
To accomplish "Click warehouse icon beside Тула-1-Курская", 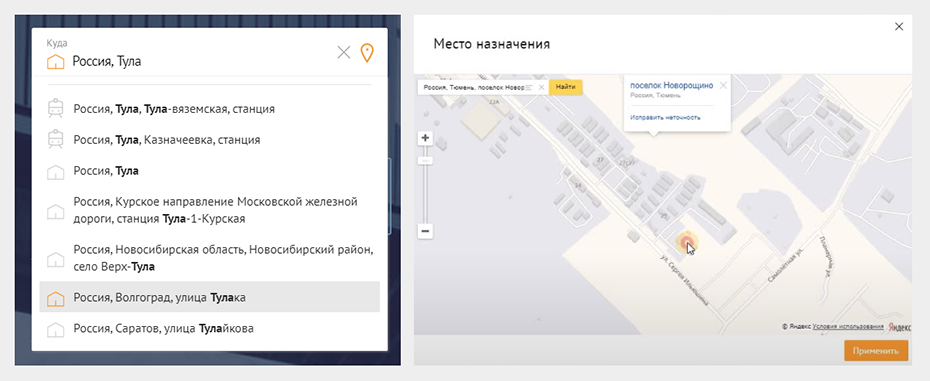I will [x=55, y=211].
